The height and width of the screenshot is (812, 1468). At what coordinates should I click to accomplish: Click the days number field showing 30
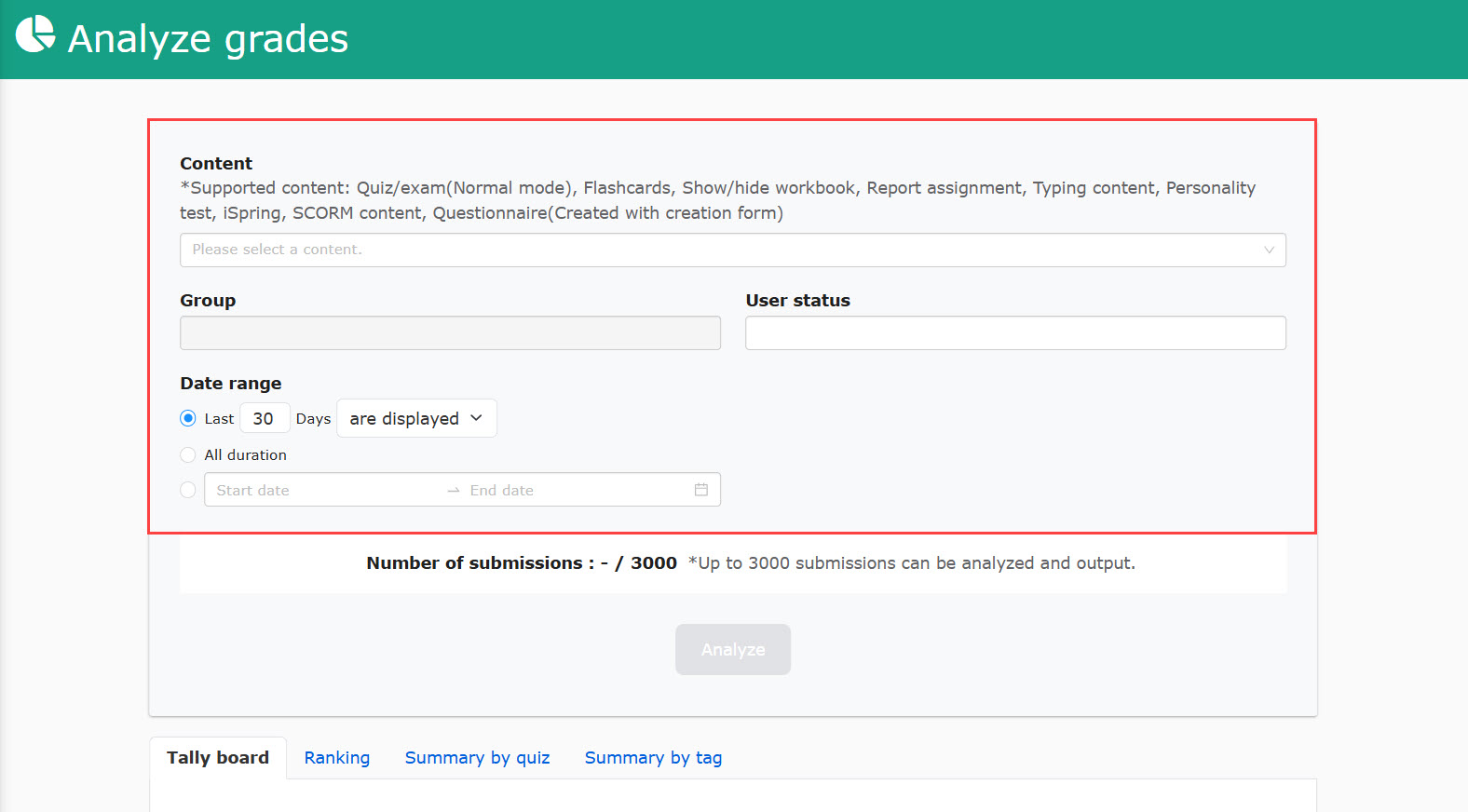click(x=265, y=418)
